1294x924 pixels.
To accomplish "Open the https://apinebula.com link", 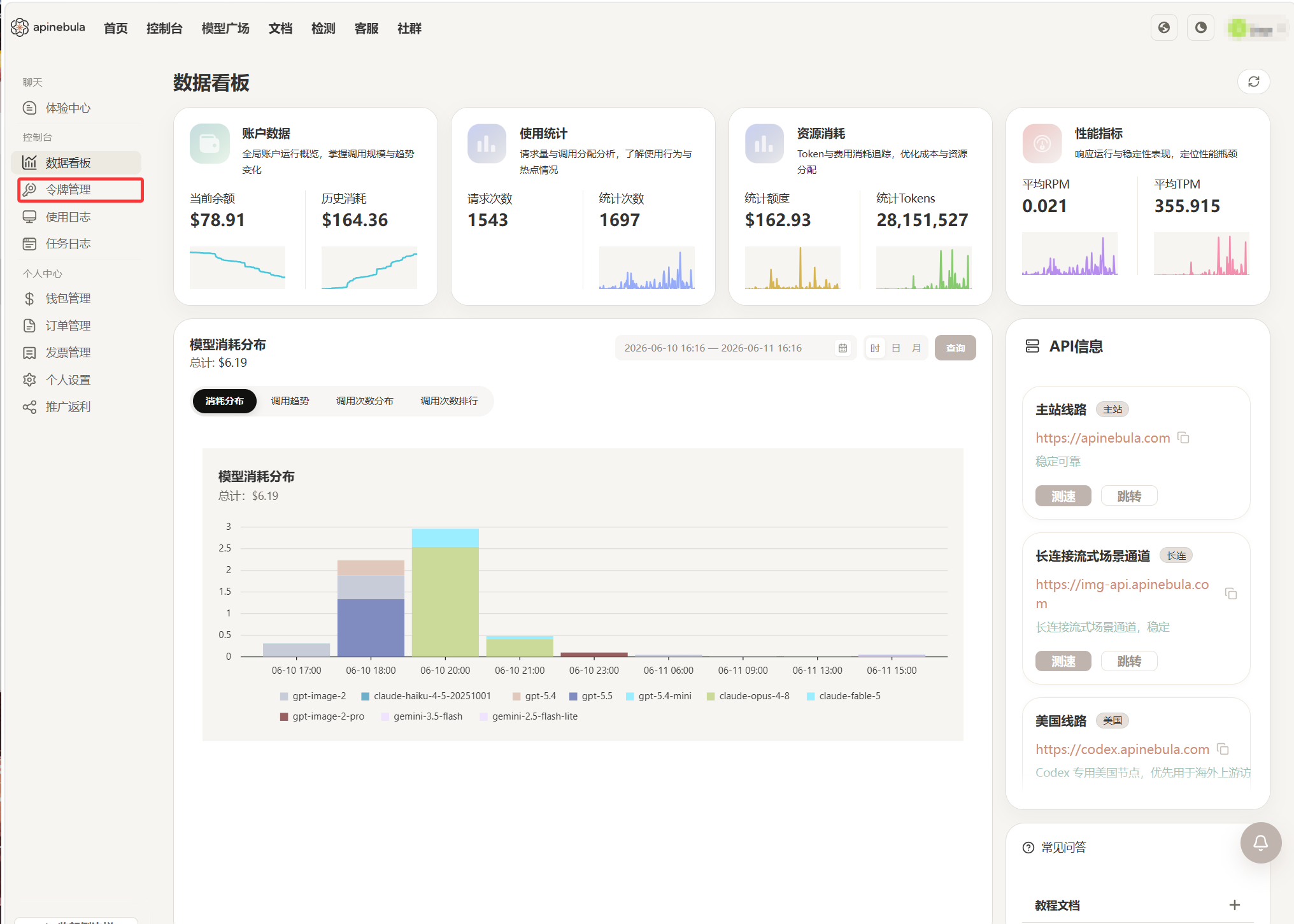I will [x=1102, y=438].
